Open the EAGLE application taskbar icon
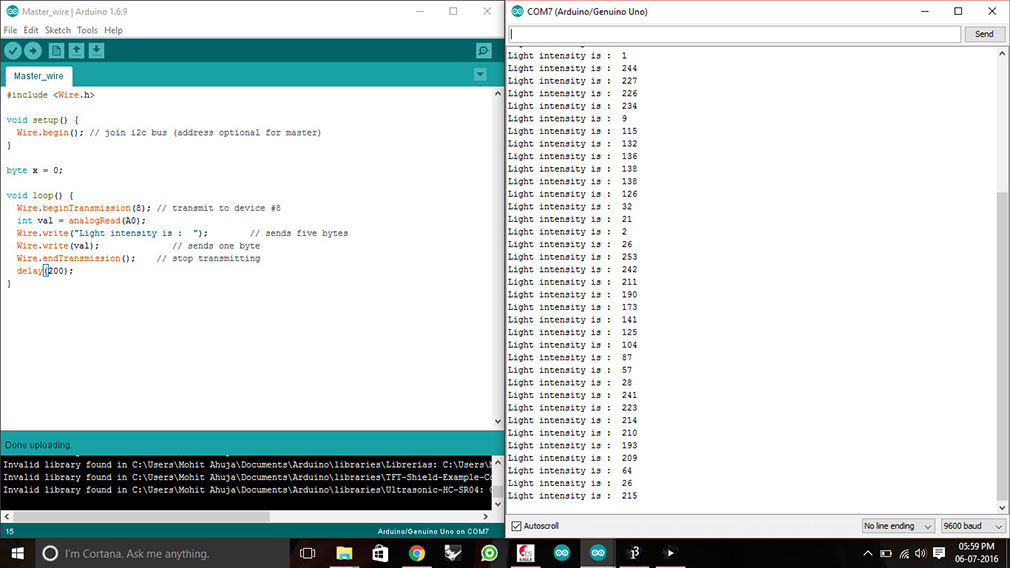 click(x=526, y=553)
